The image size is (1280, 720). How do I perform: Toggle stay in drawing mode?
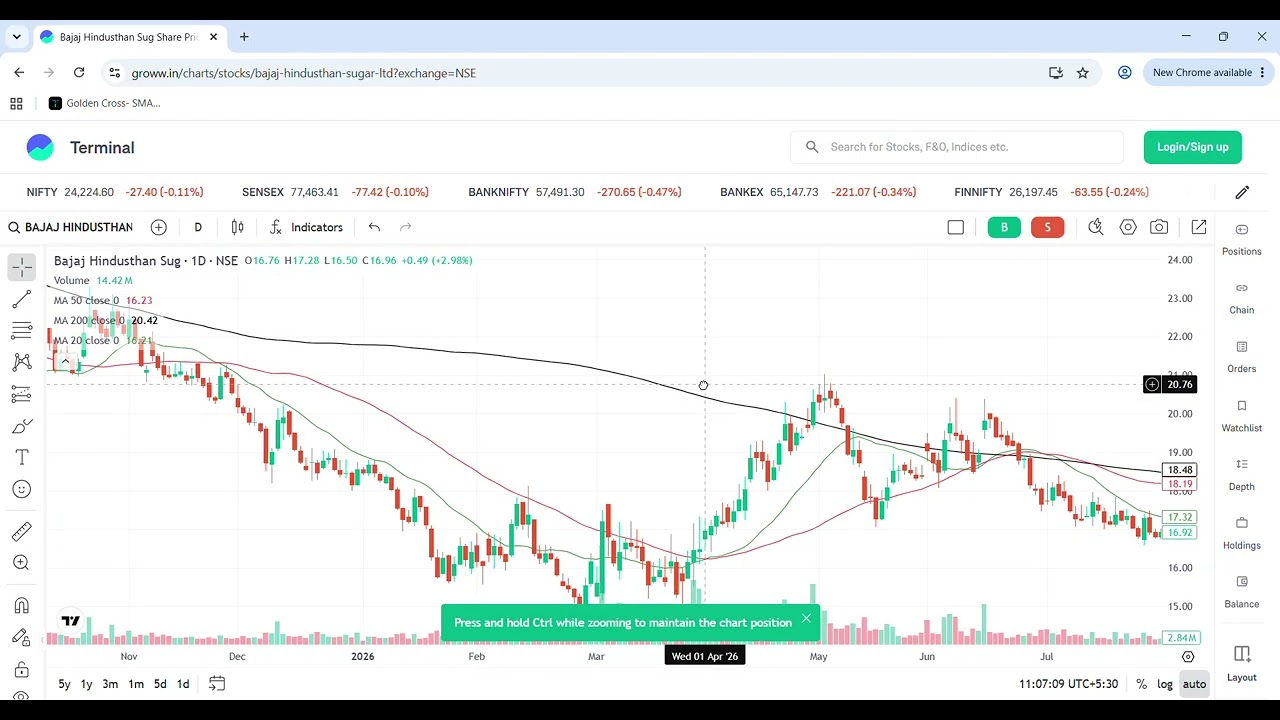[21, 637]
